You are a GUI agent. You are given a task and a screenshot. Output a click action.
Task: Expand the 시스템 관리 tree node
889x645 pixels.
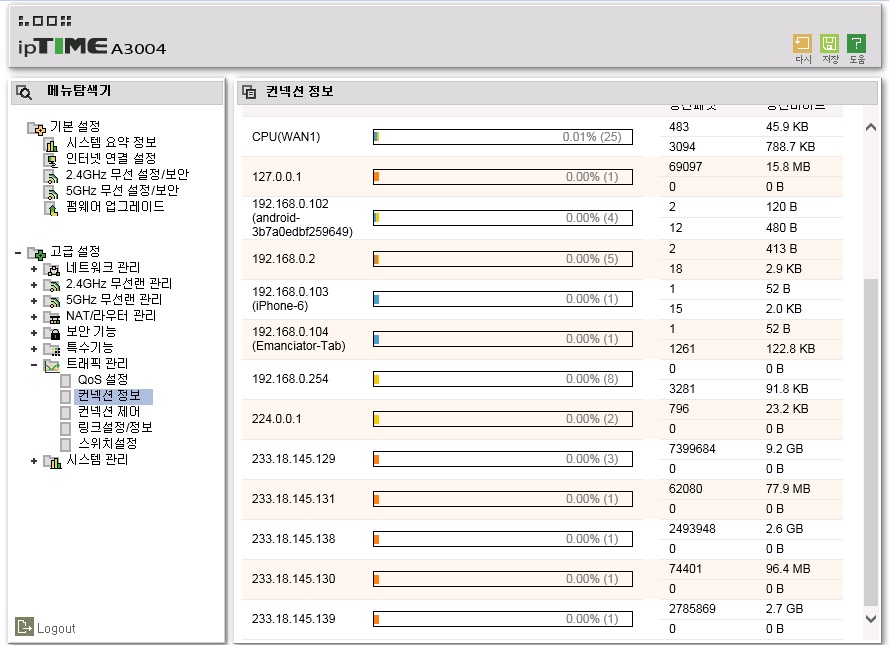[34, 461]
